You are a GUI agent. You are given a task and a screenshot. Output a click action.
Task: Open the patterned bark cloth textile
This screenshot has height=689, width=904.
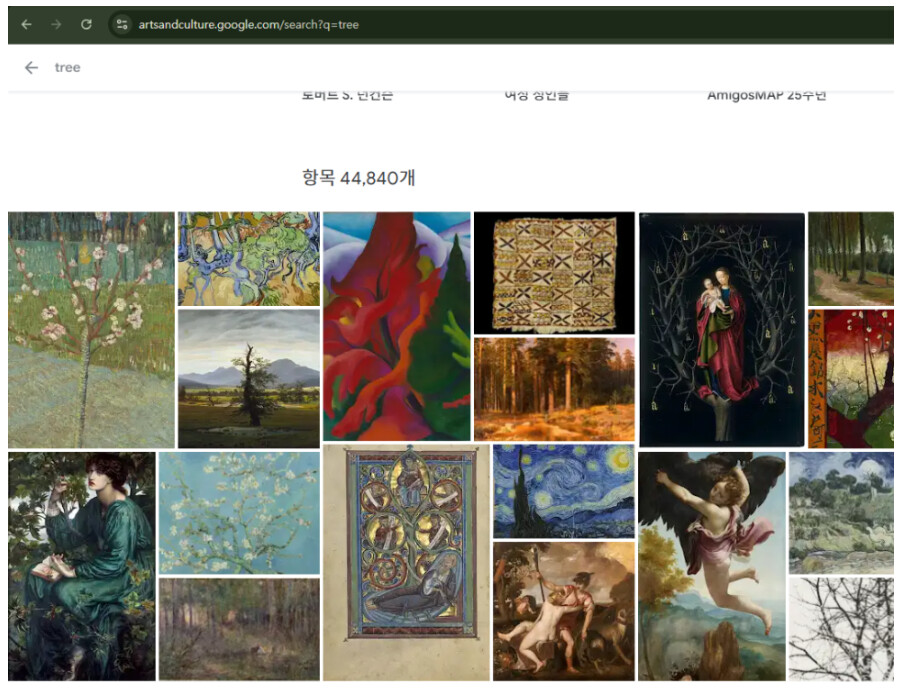554,273
